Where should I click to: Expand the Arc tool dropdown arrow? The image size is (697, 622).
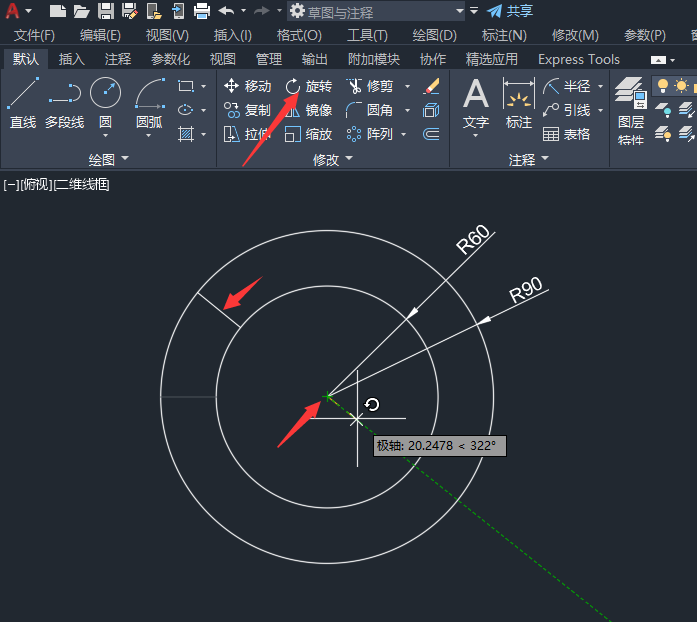[x=149, y=136]
